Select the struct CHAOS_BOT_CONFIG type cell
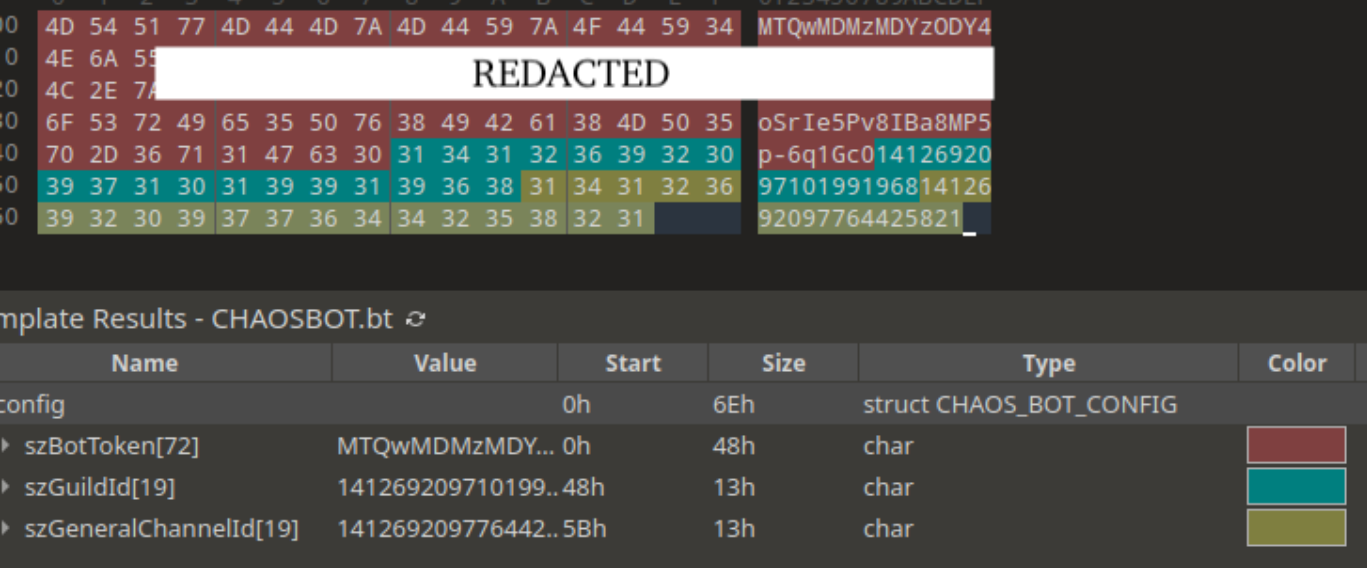Screen dimensions: 1367x568 pos(1020,405)
